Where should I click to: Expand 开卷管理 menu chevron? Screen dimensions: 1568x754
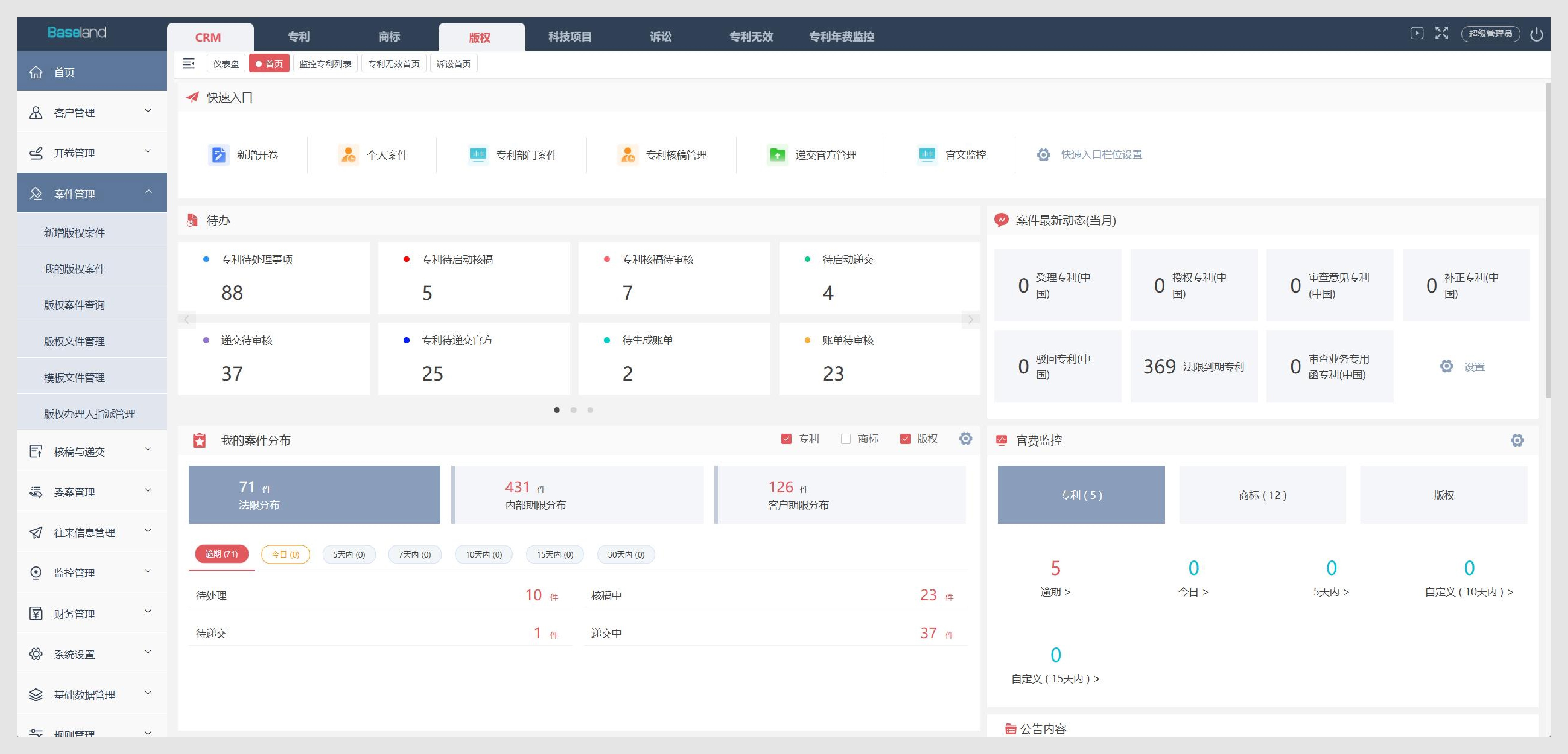pos(148,151)
